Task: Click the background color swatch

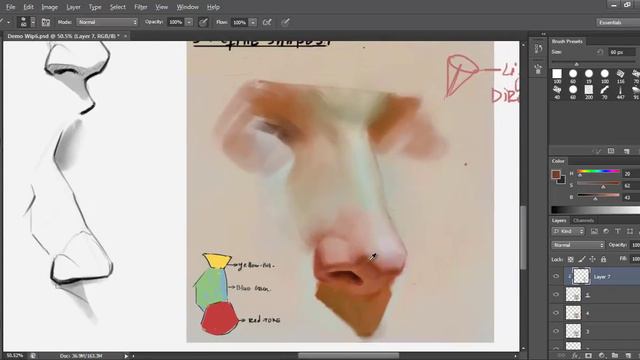Action: point(562,180)
